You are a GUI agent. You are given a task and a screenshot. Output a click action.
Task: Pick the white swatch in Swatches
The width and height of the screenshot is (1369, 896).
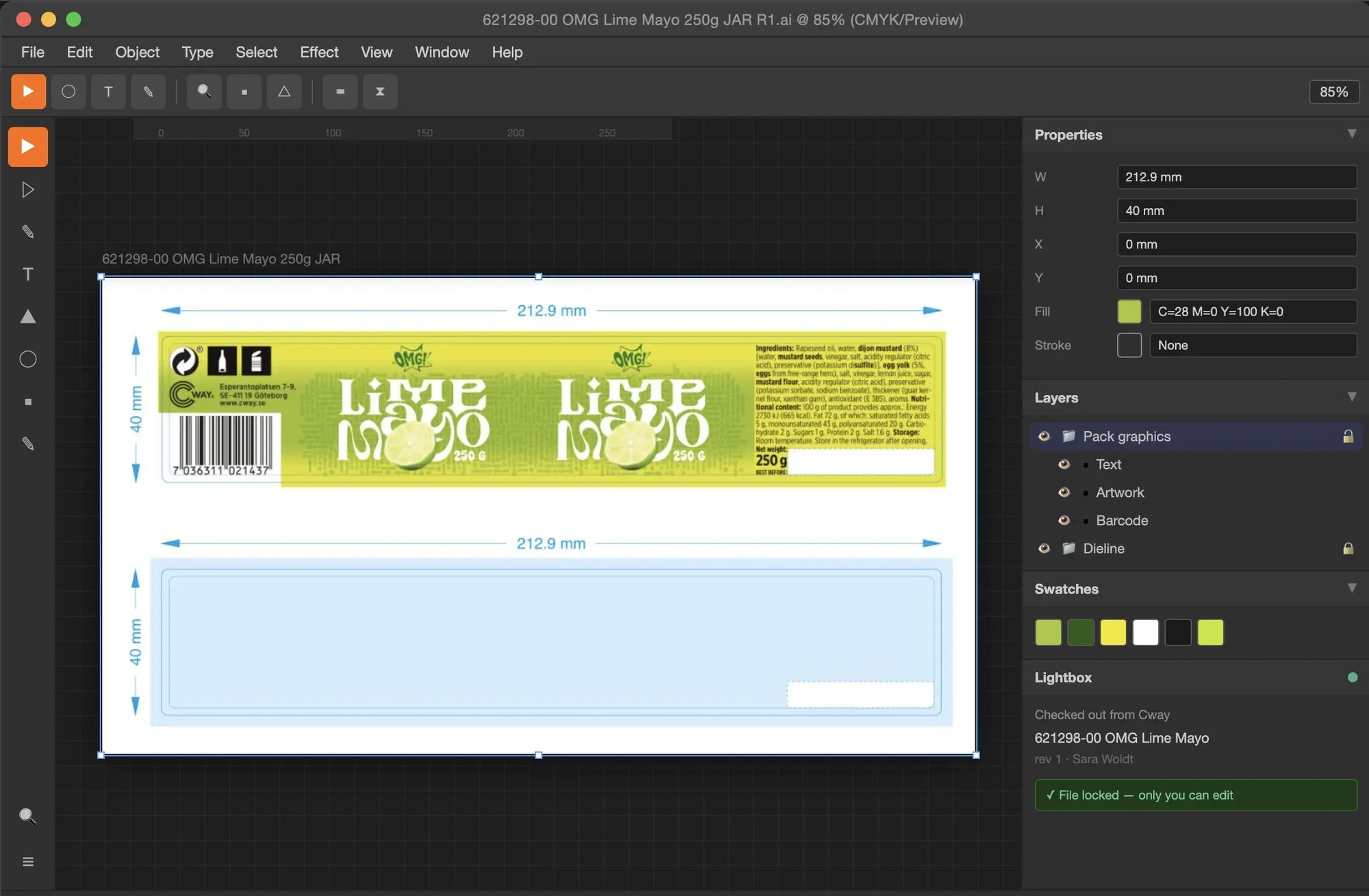tap(1146, 632)
